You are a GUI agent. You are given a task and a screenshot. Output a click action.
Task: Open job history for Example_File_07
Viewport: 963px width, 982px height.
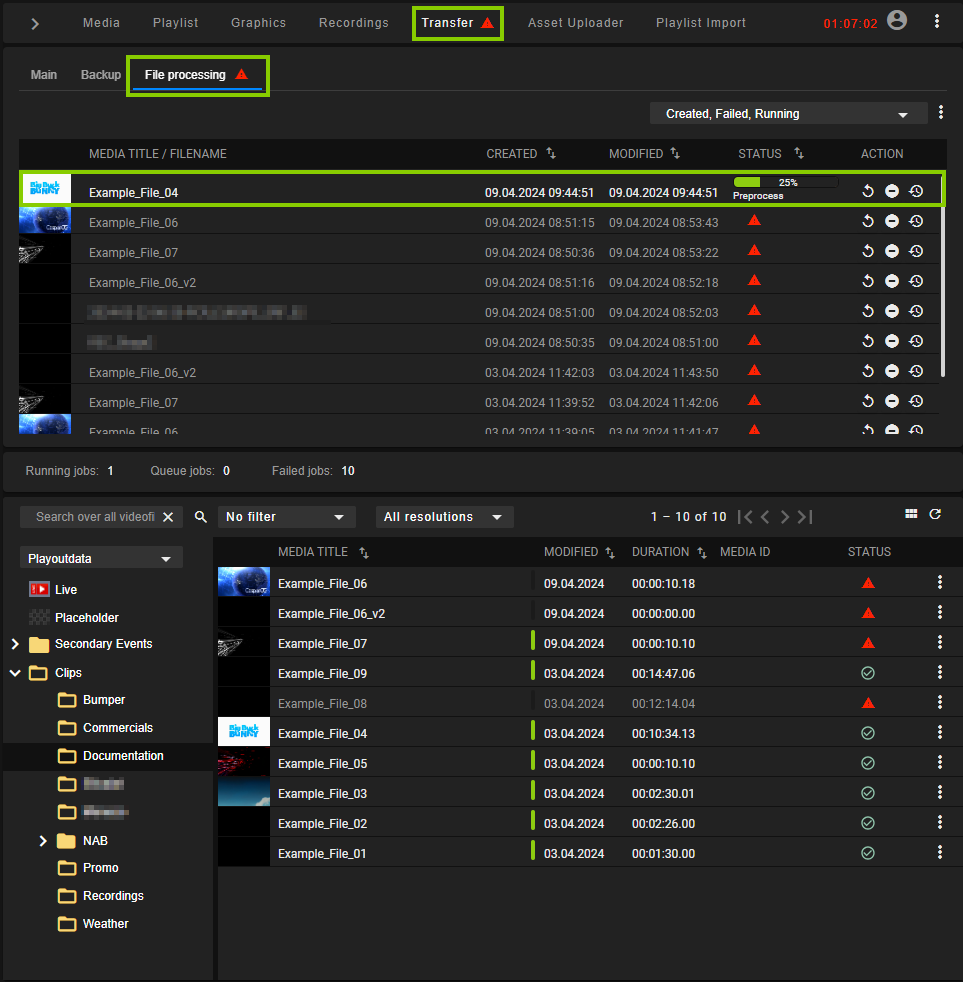(x=916, y=251)
